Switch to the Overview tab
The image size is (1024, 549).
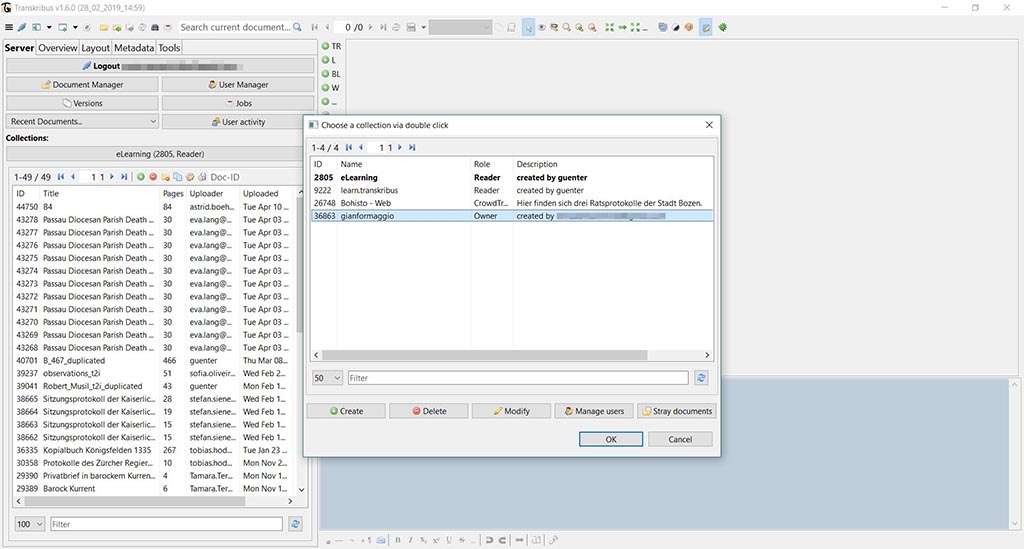pos(57,48)
